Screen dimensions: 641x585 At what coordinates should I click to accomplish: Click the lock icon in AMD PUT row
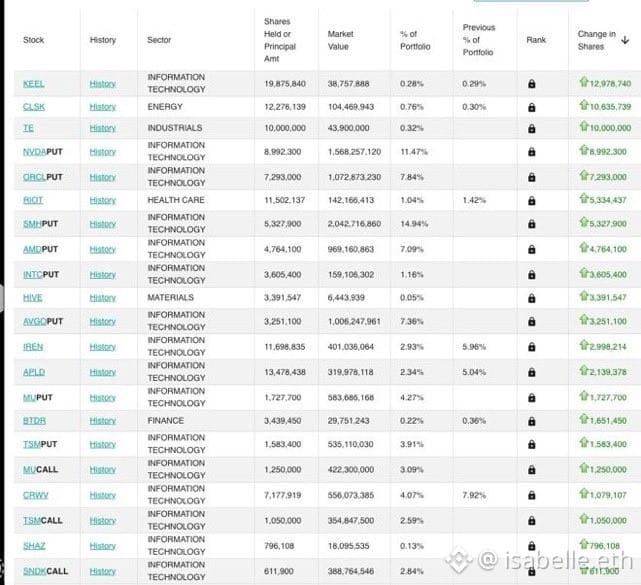[x=531, y=249]
